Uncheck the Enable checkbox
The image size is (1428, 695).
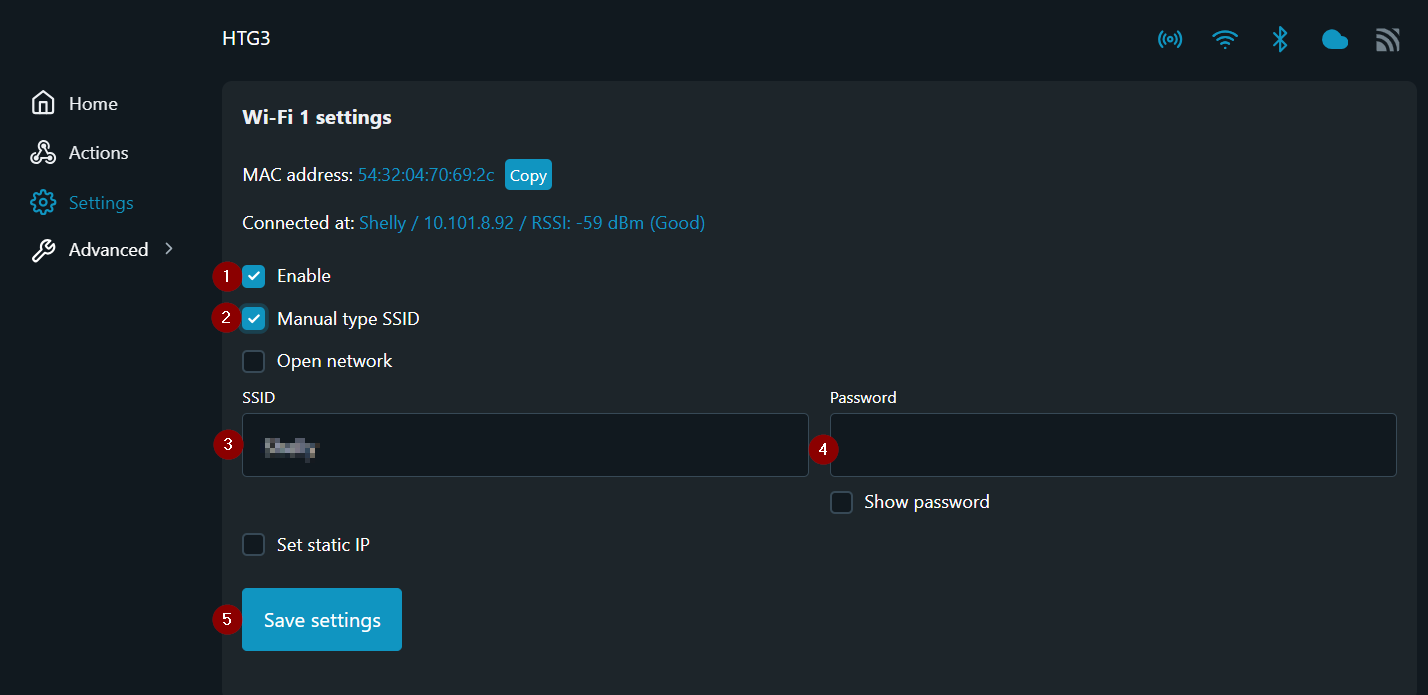254,276
